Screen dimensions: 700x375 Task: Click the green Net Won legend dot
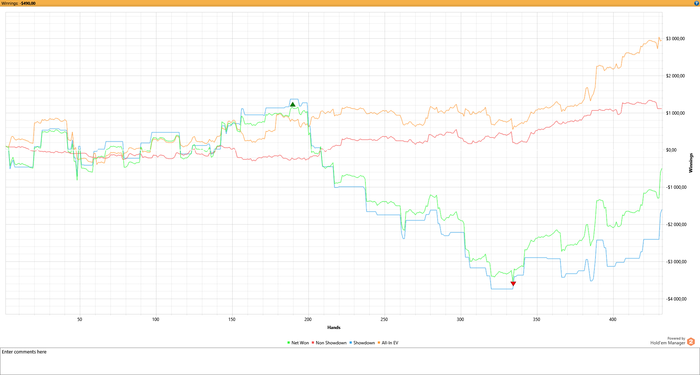[x=289, y=343]
